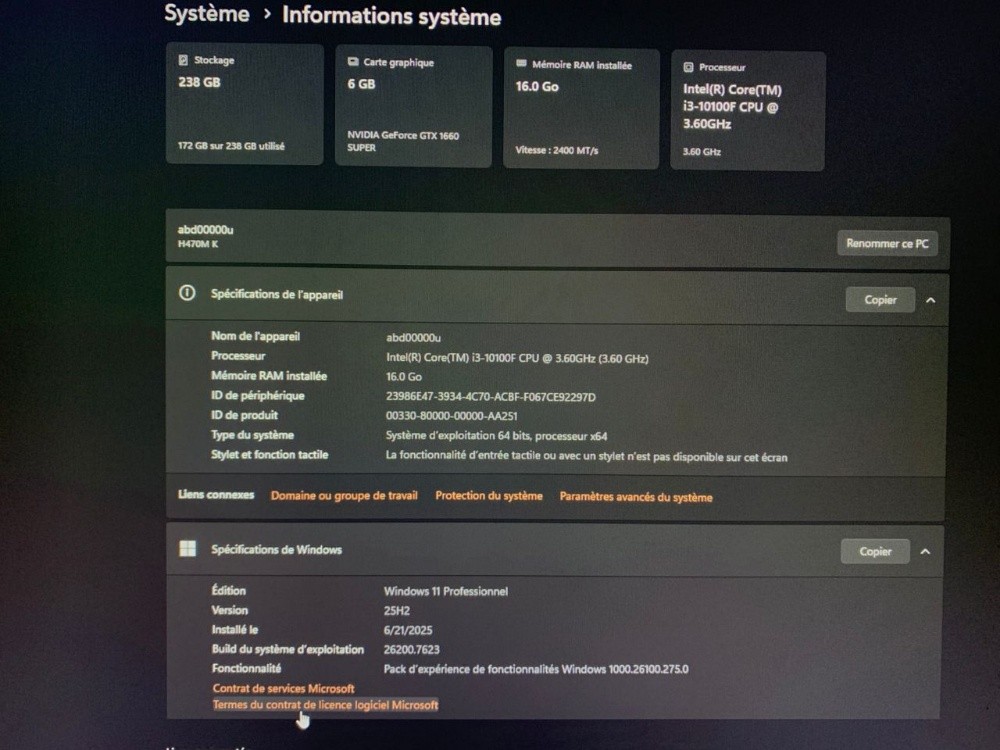The width and height of the screenshot is (1000, 750).
Task: Click the Windows logo icon
Action: 188,548
